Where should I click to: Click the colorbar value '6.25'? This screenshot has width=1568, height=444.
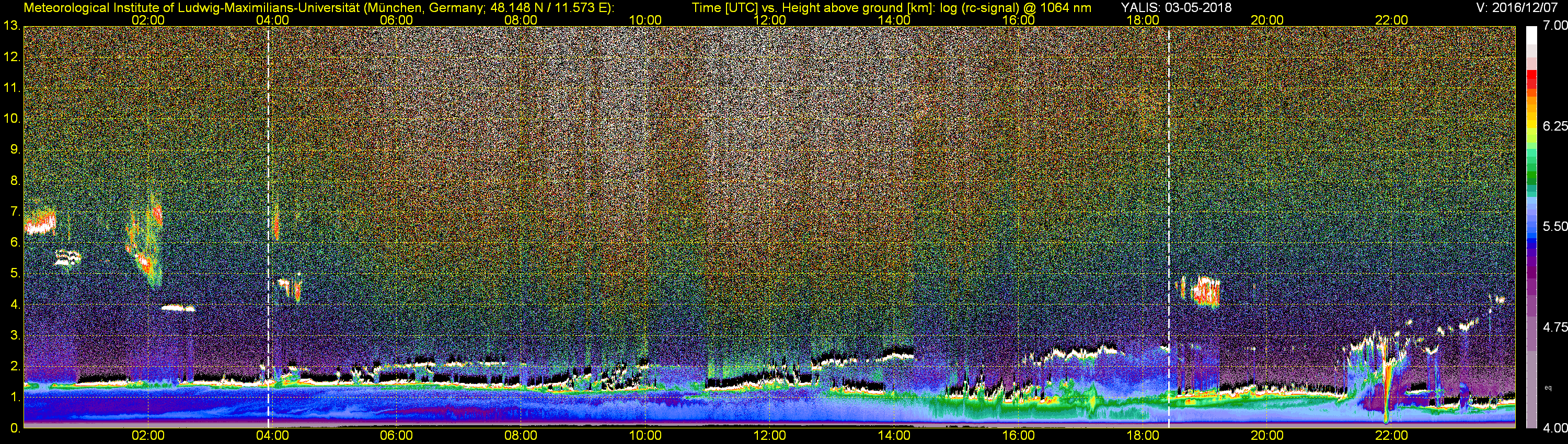[1554, 126]
